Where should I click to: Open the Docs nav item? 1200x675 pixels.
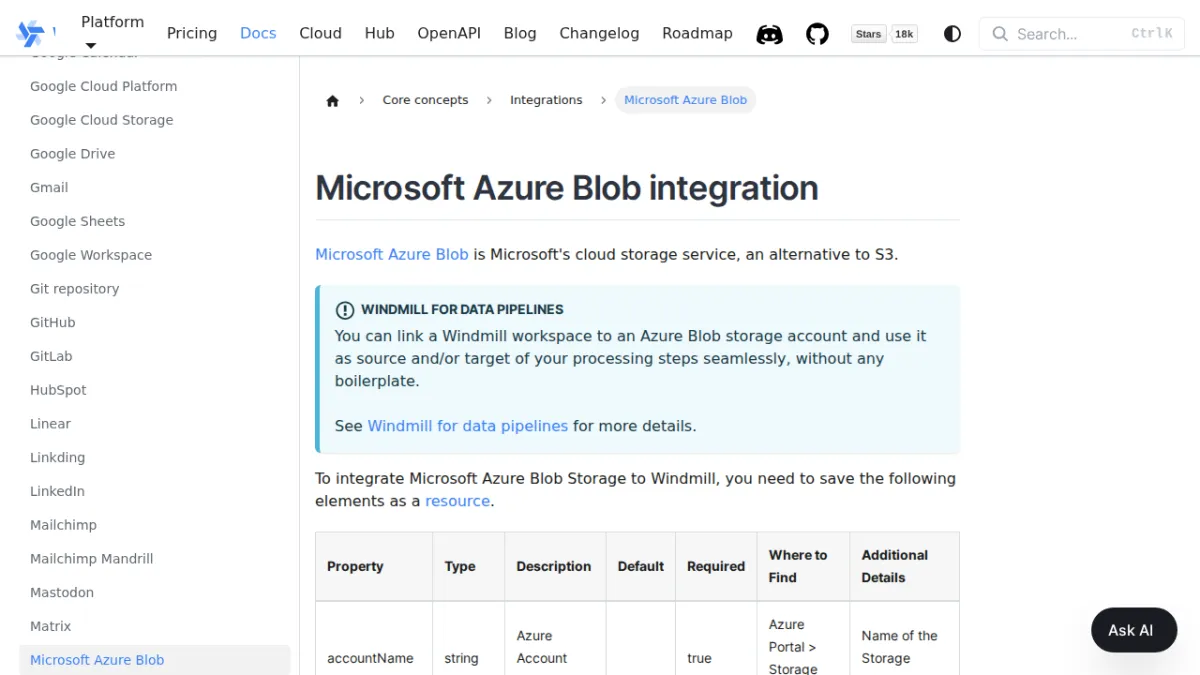(258, 33)
